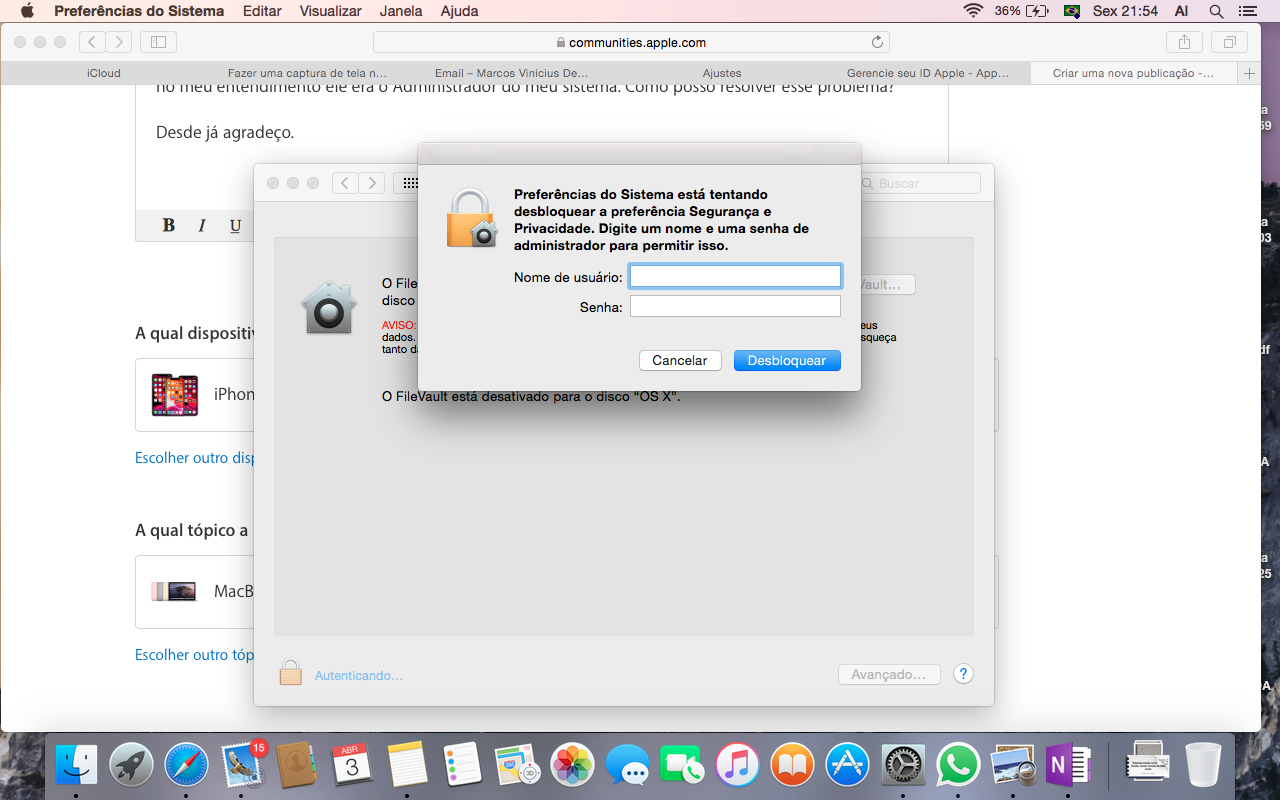Click the Buscar search field
1280x800 pixels.
(921, 184)
